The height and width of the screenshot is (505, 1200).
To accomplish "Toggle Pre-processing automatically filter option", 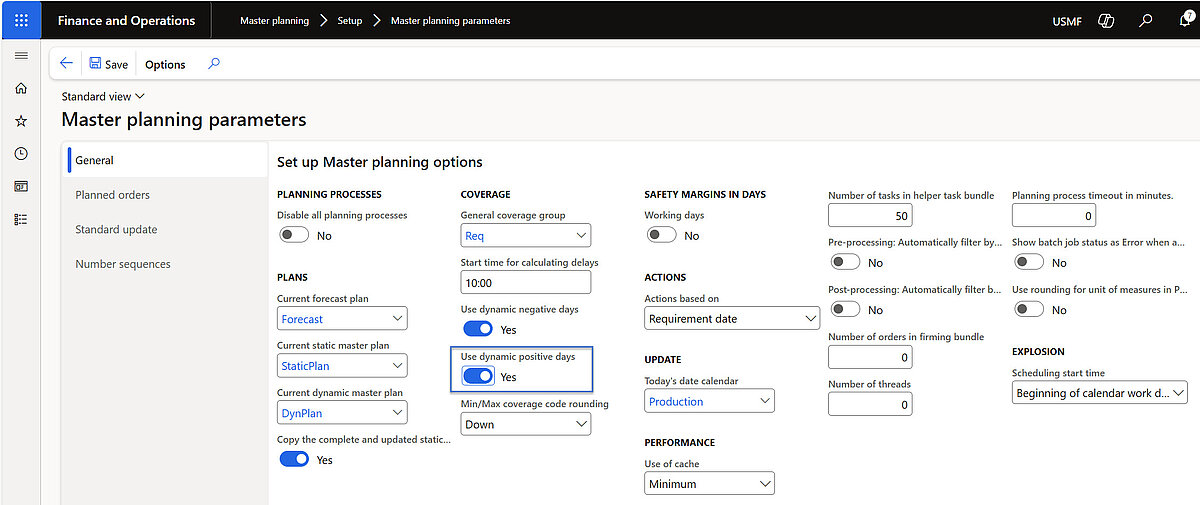I will [845, 262].
